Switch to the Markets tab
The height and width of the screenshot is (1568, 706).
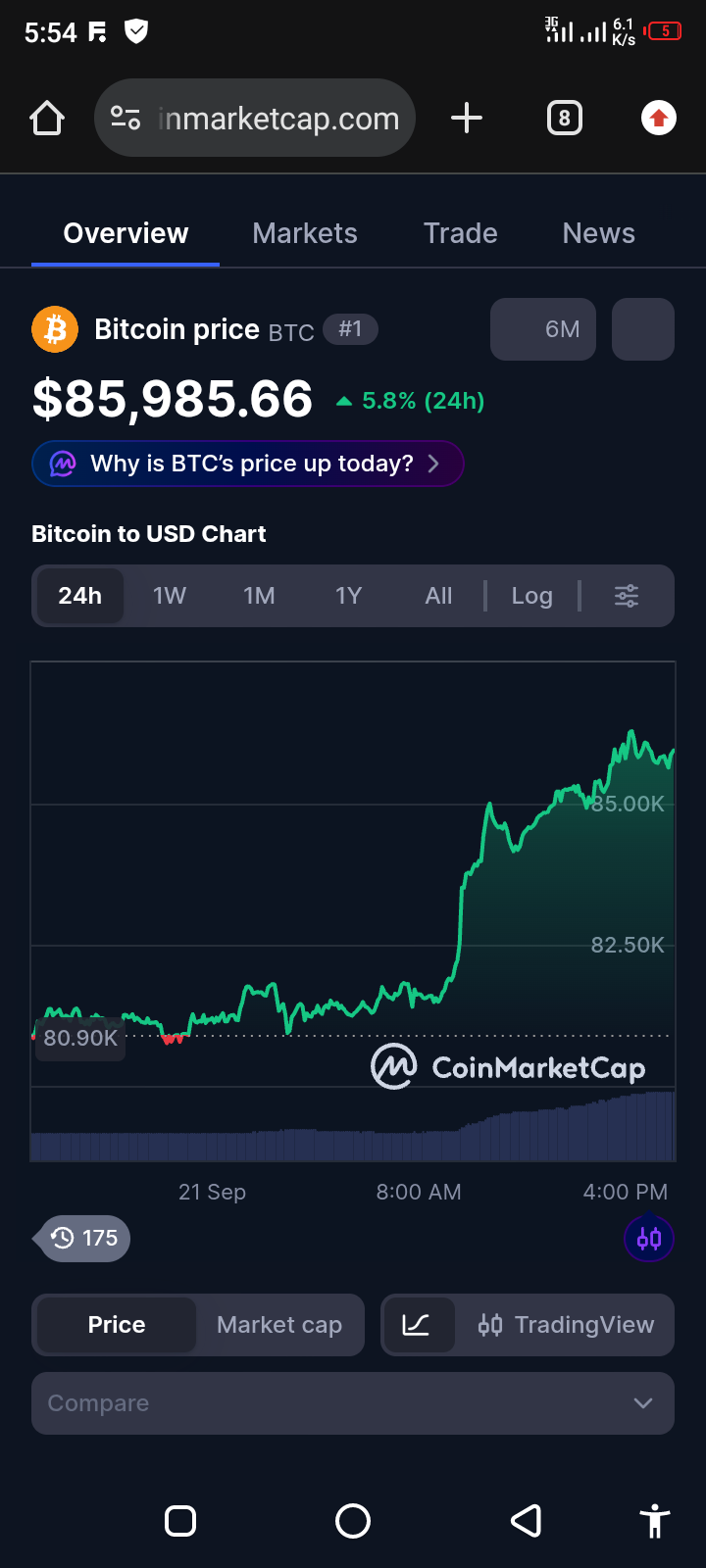[x=305, y=233]
